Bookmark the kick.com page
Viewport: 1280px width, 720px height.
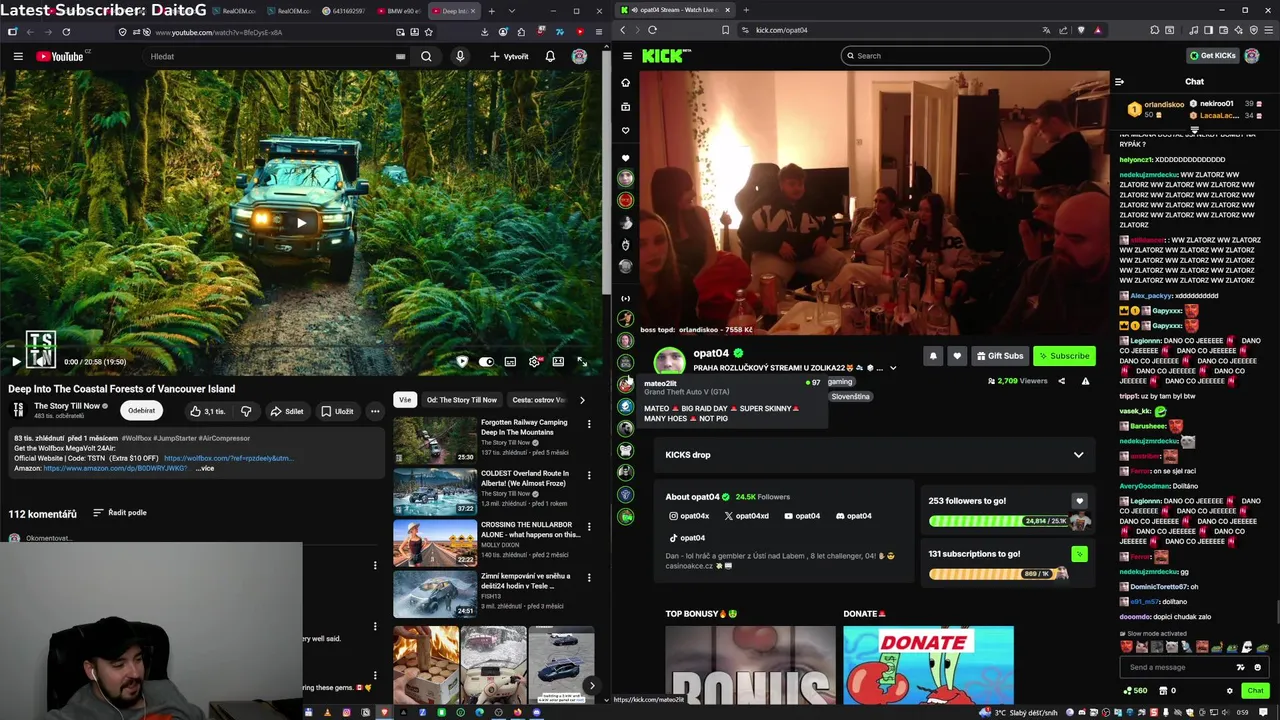[x=725, y=30]
